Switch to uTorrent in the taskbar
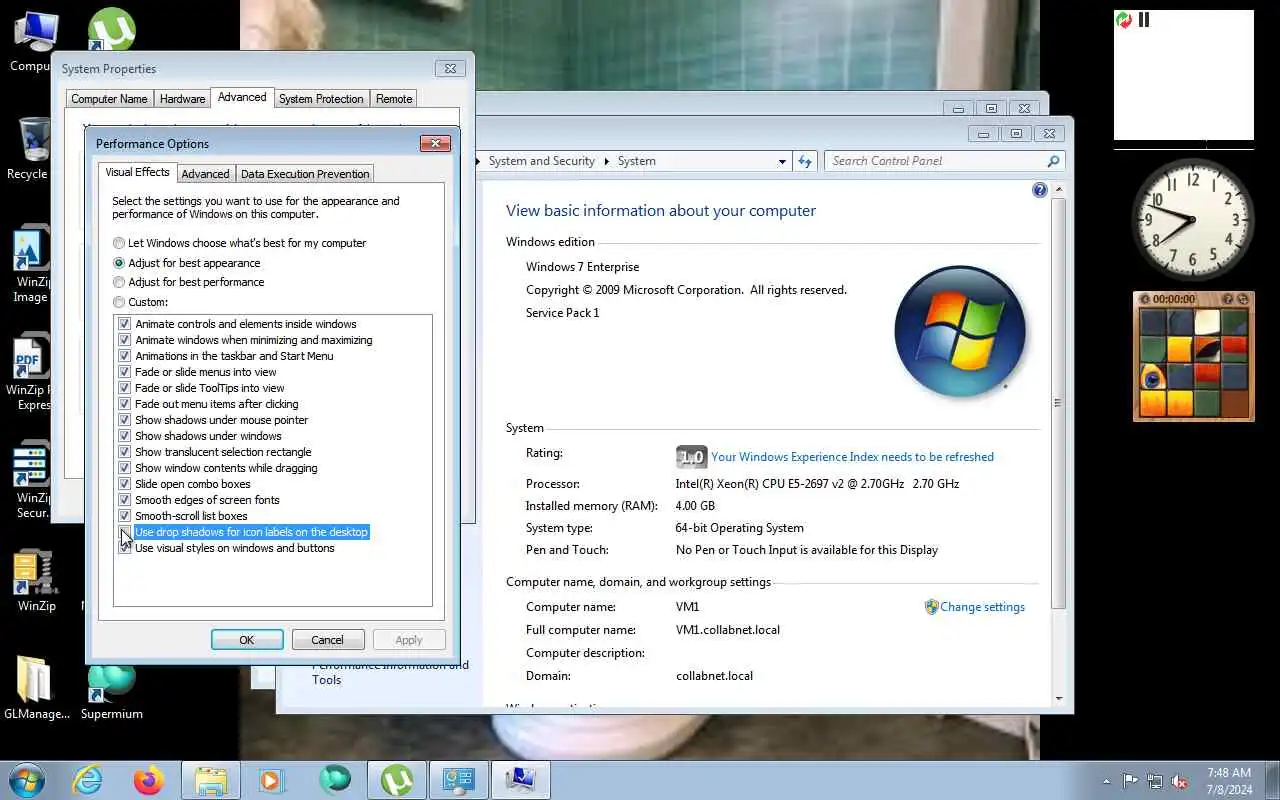The image size is (1280, 800). (396, 780)
